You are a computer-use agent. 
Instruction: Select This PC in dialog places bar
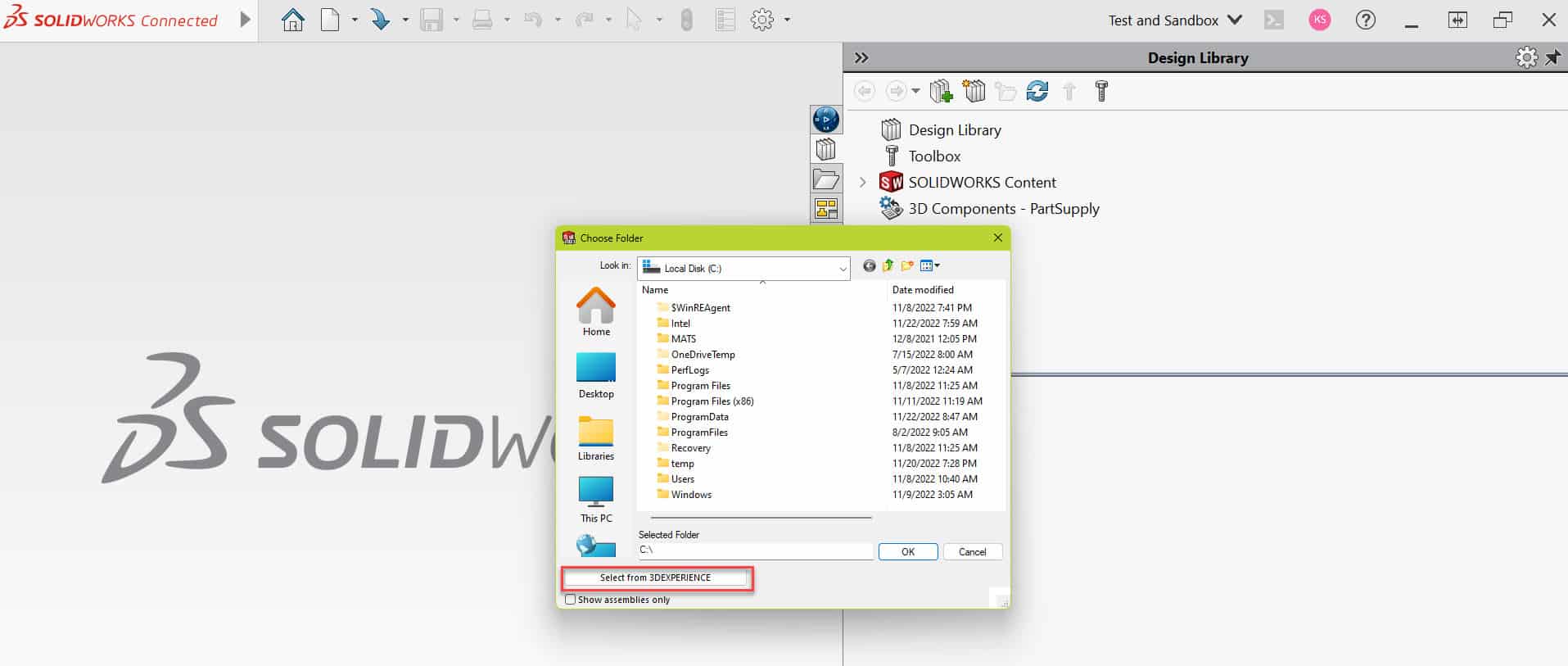click(x=596, y=500)
